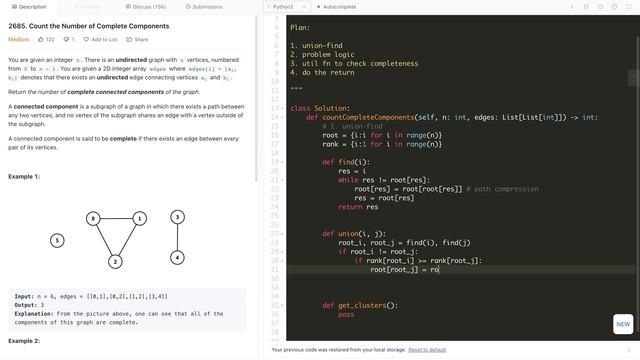
Task: Collapse the def find fold arrow on line 19
Action: click(x=282, y=162)
